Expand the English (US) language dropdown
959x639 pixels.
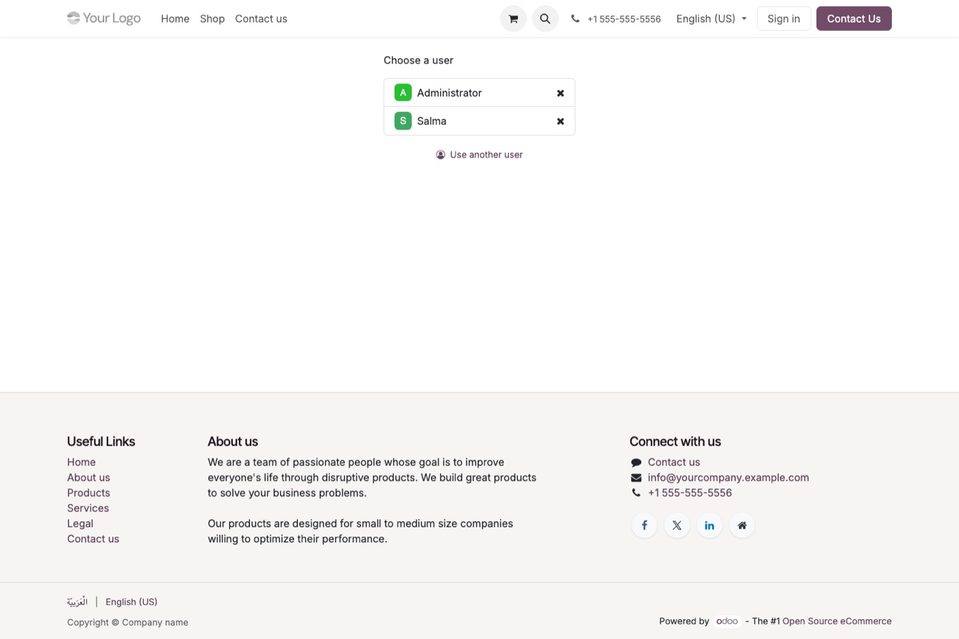(711, 19)
